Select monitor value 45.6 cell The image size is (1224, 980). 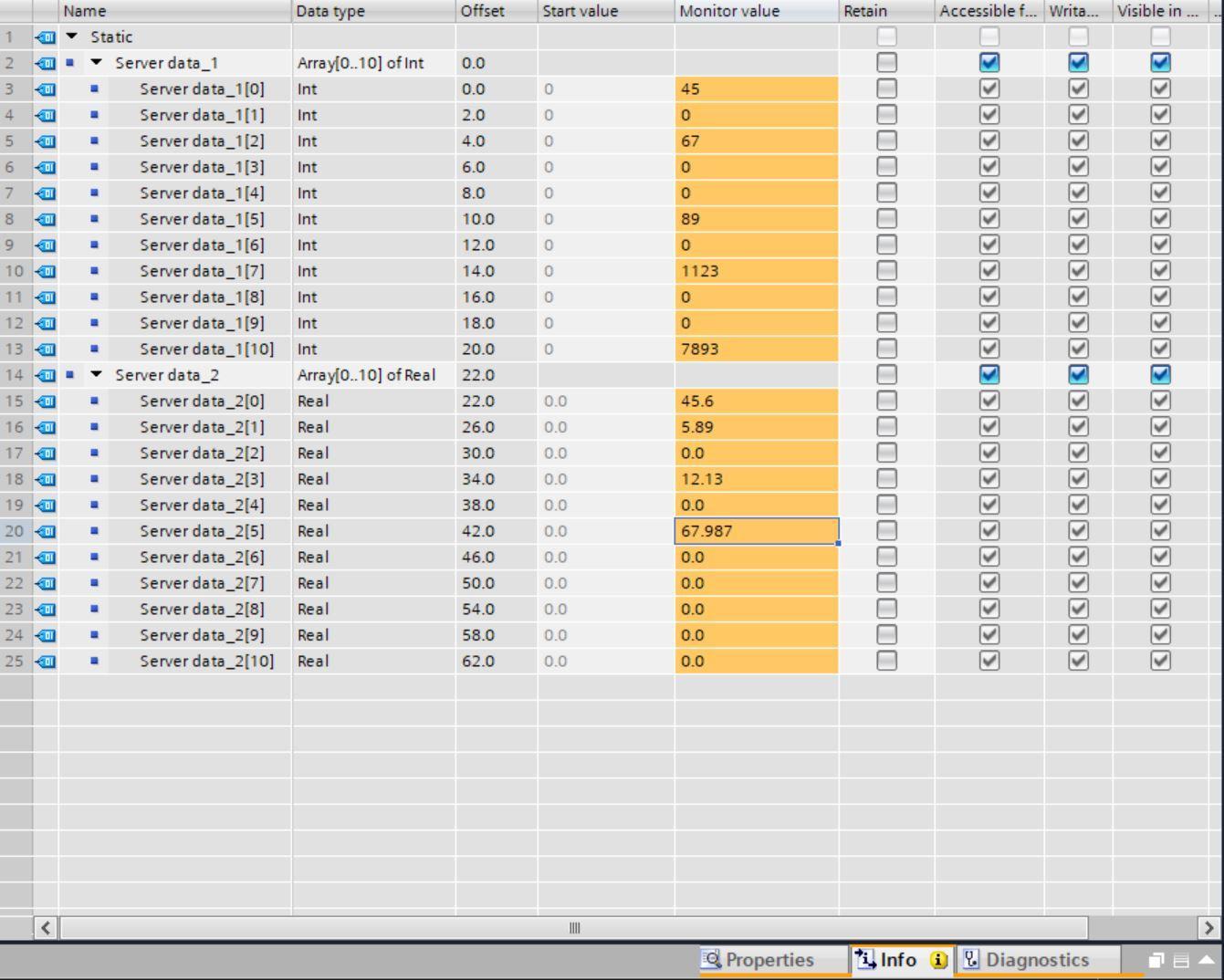(757, 401)
